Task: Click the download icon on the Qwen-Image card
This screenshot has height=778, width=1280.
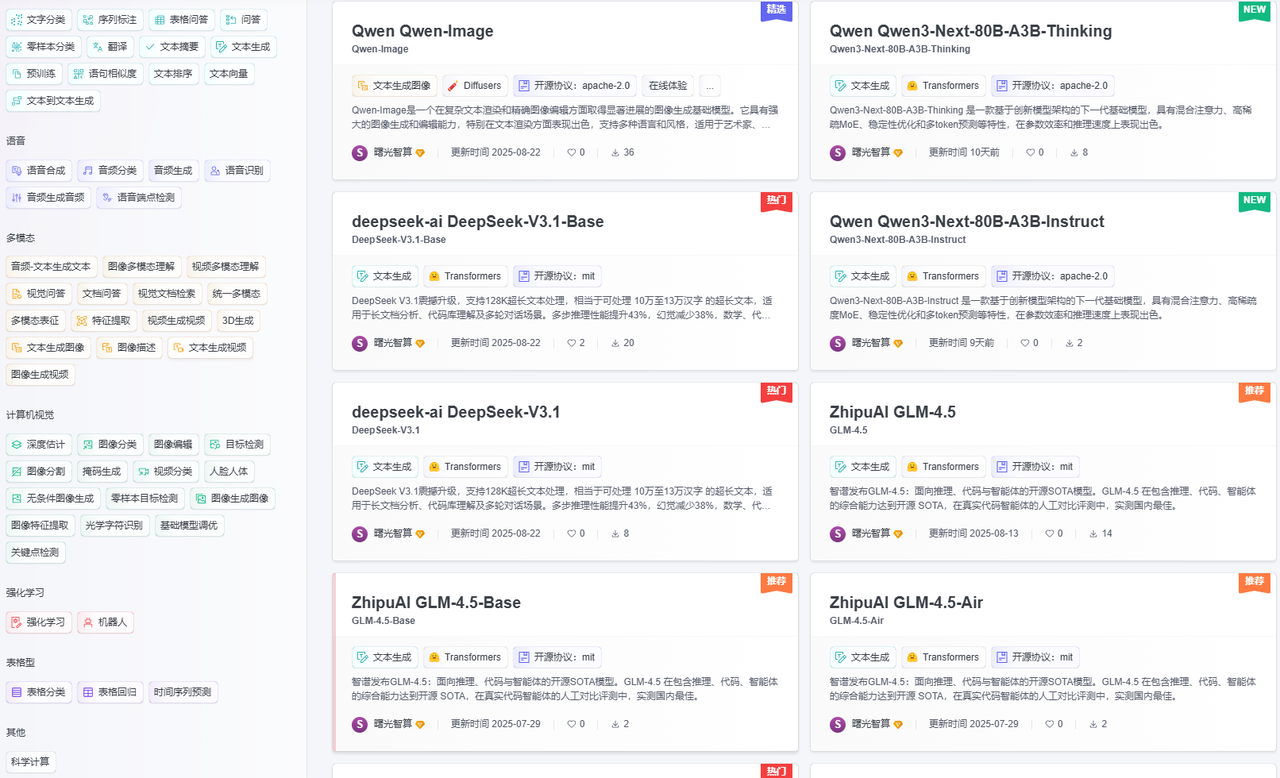Action: click(614, 153)
